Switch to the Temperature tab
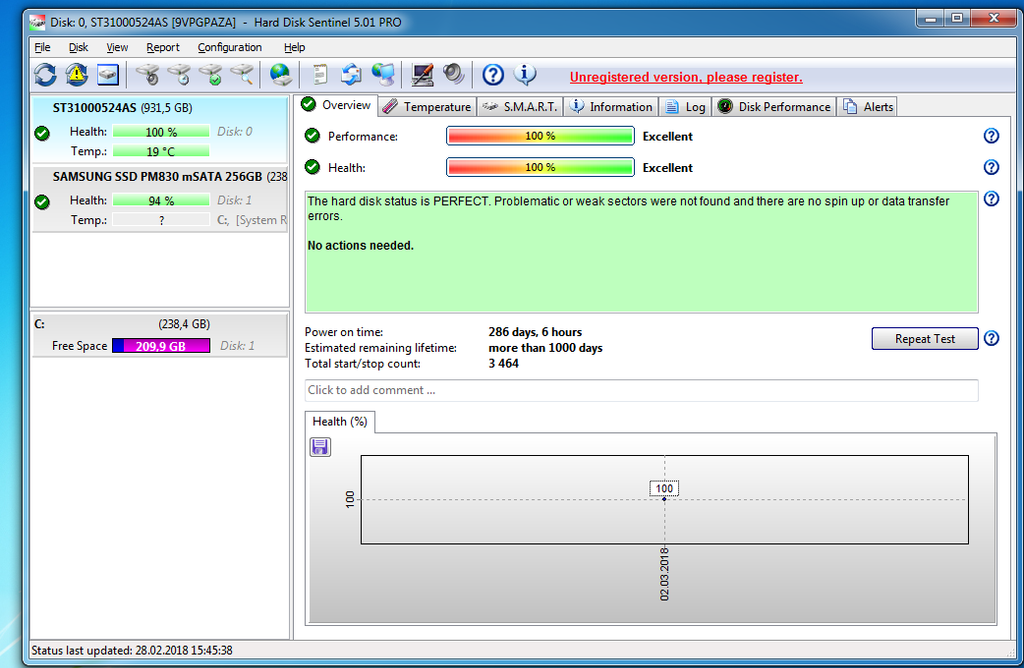The image size is (1024, 668). [x=427, y=106]
